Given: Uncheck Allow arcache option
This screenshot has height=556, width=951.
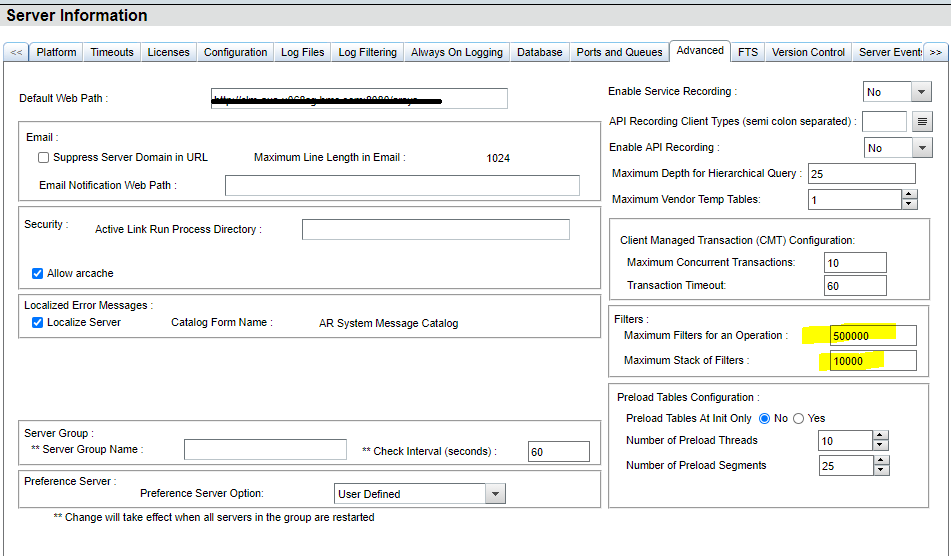Looking at the screenshot, I should [x=38, y=273].
